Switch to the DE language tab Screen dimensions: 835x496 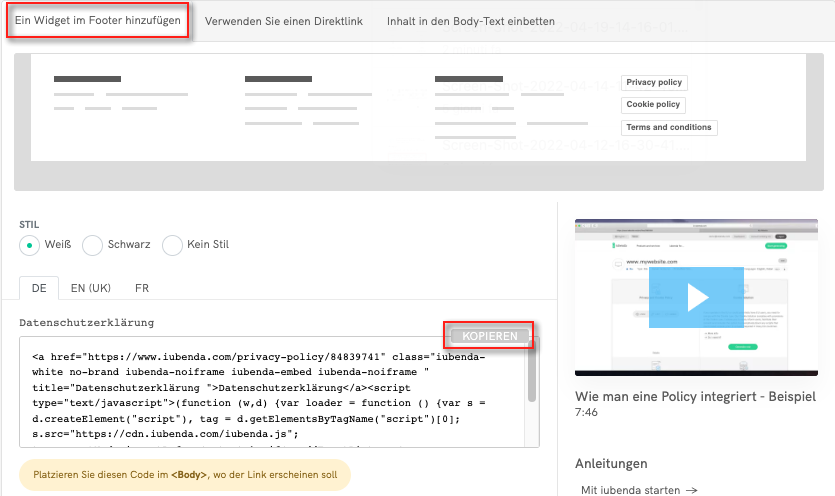tap(39, 287)
